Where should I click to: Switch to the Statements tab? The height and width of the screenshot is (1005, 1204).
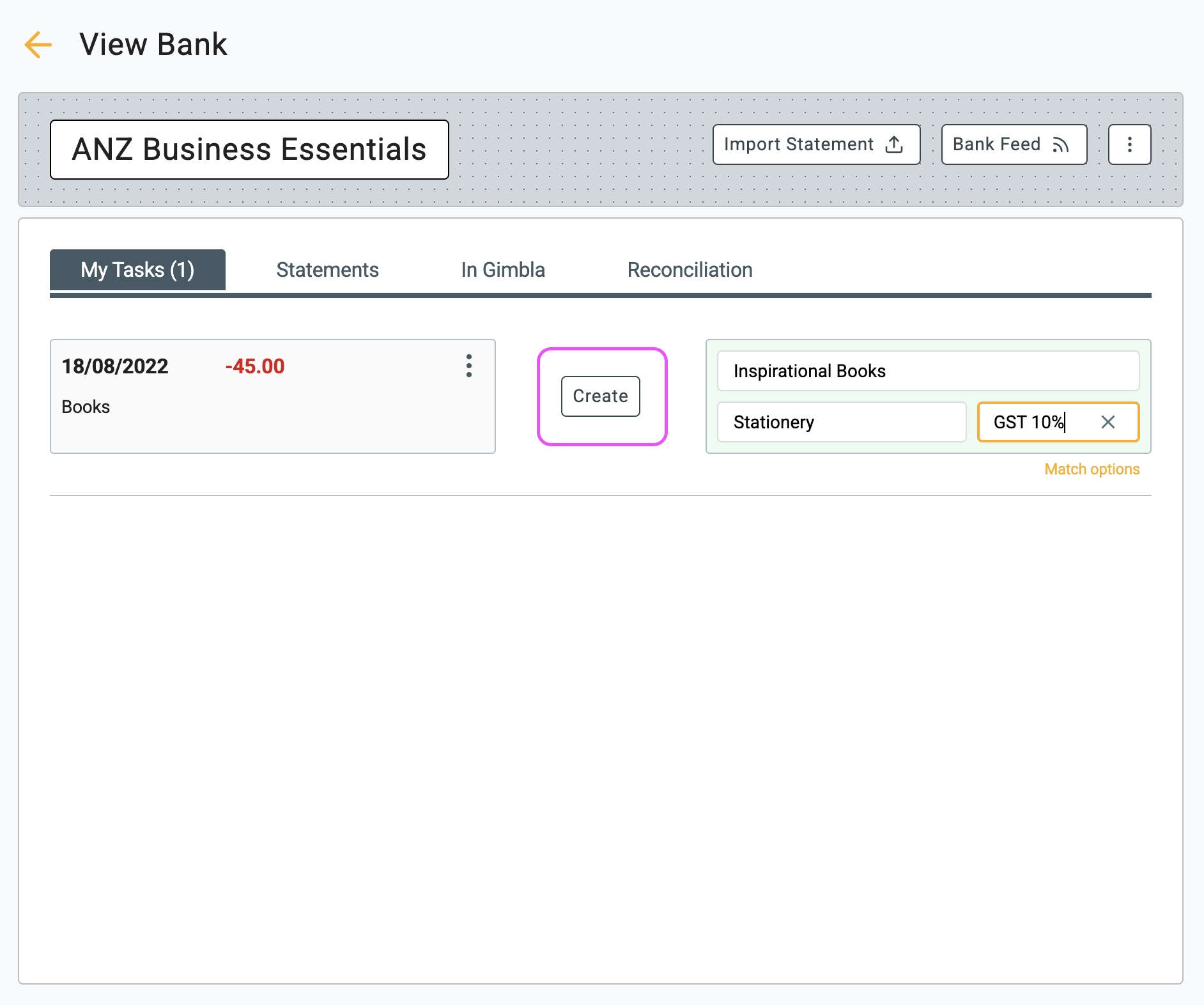pos(327,270)
